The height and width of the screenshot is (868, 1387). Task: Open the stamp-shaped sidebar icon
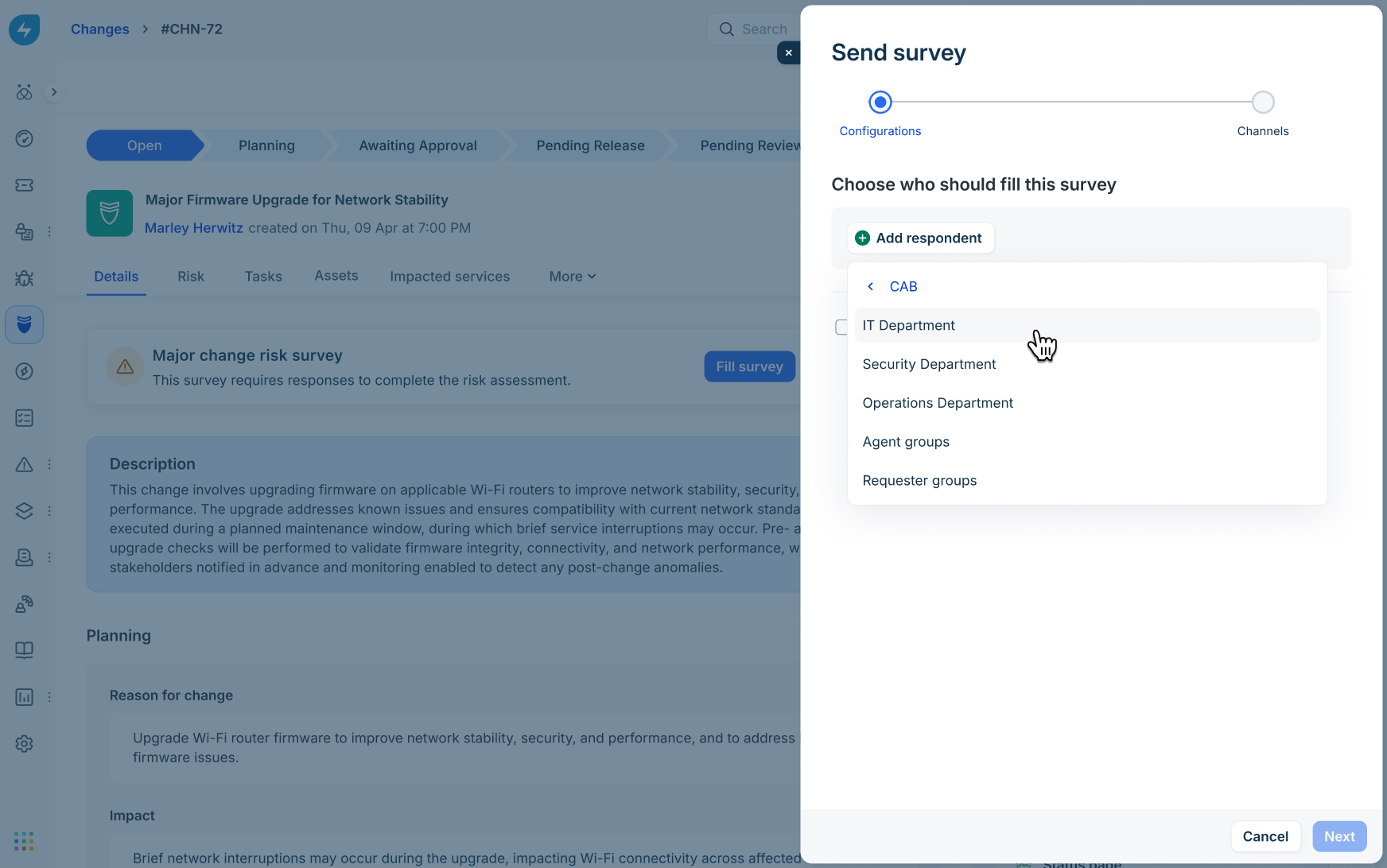click(25, 558)
